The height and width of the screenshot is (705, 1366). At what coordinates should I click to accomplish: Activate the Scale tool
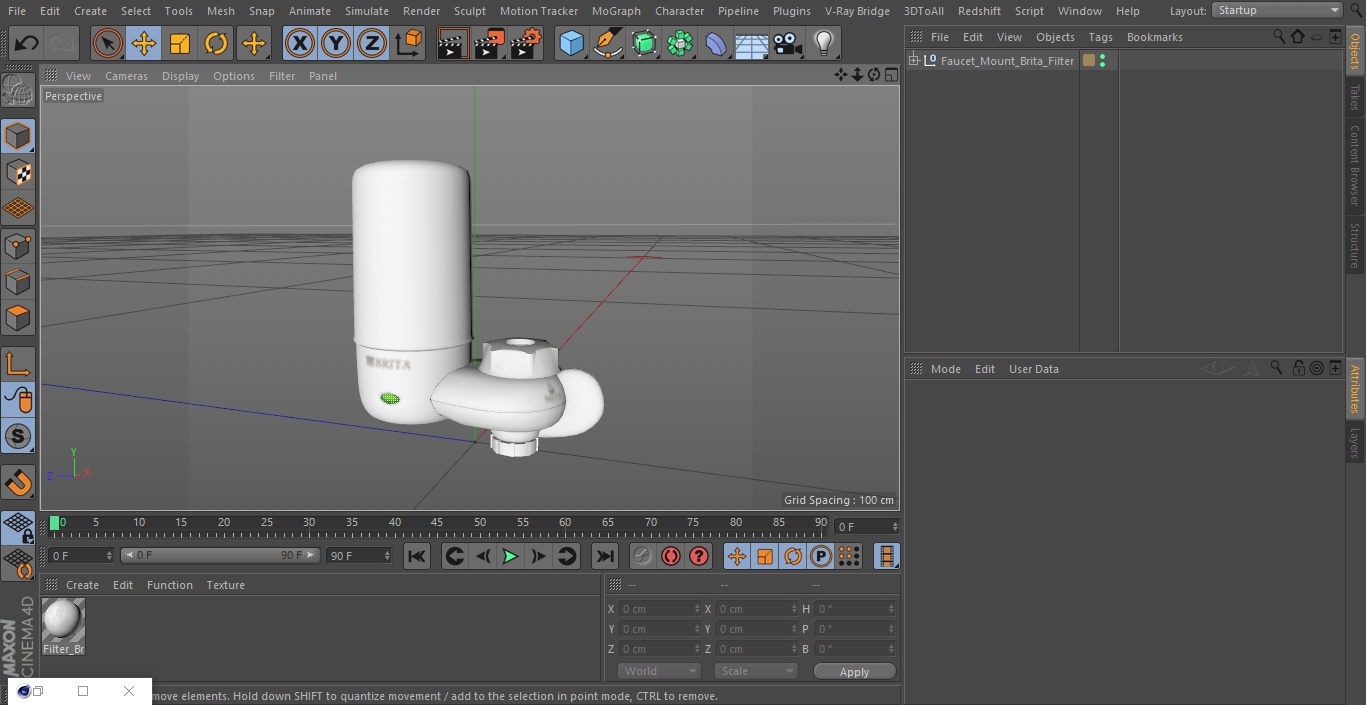coord(180,43)
